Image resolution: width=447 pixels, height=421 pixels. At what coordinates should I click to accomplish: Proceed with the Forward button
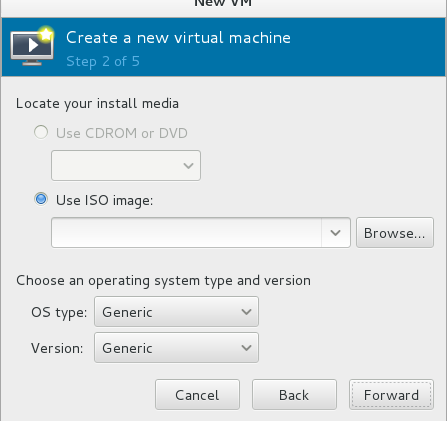391,395
